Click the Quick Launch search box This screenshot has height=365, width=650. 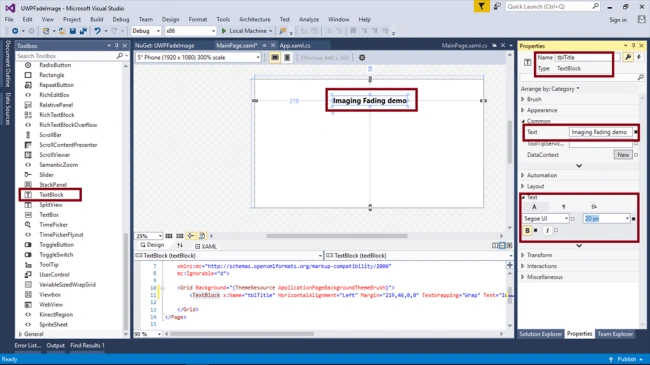(x=553, y=6)
